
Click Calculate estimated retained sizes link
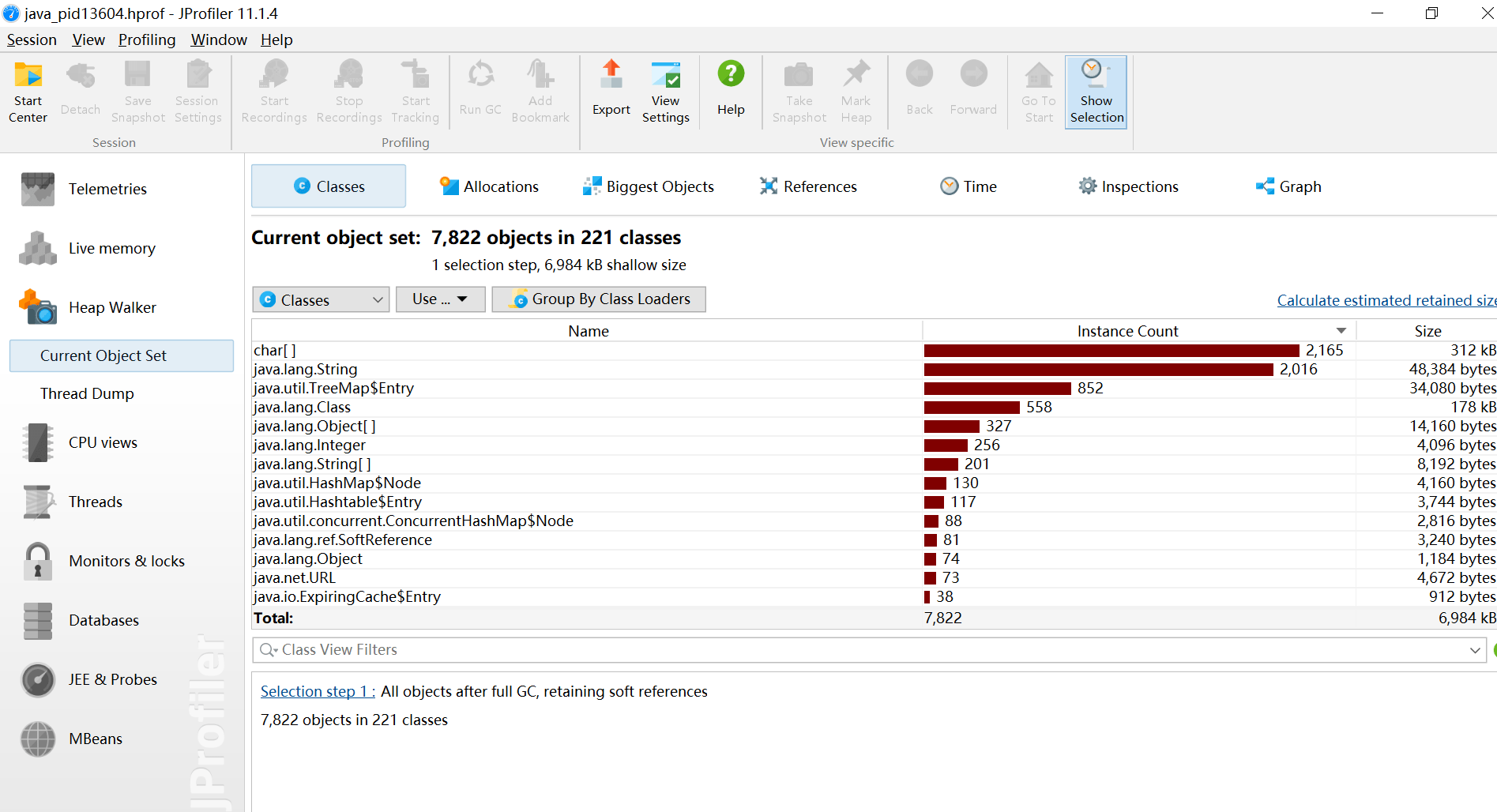[1386, 300]
